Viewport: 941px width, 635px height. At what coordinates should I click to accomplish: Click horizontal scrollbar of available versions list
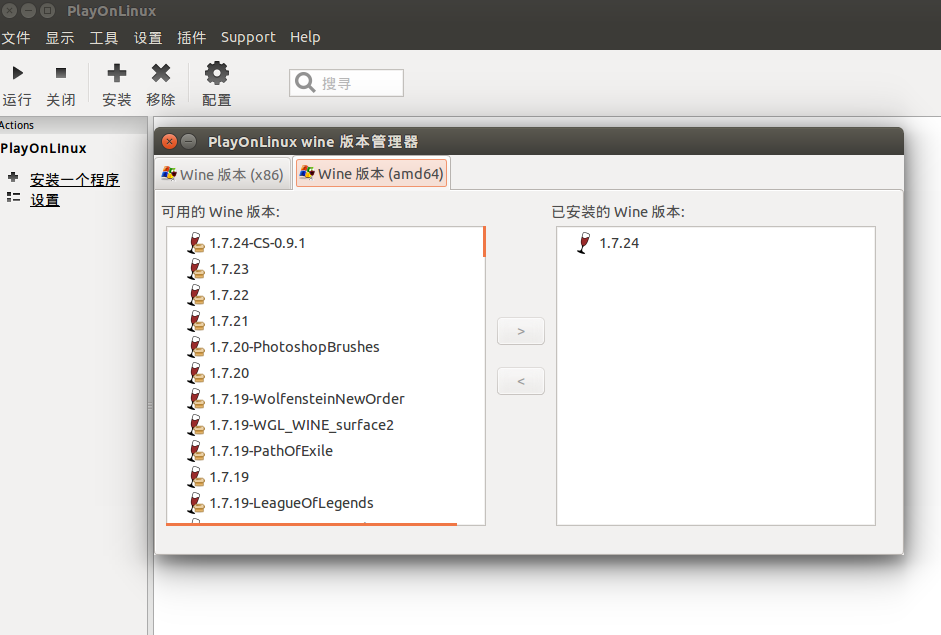[311, 524]
